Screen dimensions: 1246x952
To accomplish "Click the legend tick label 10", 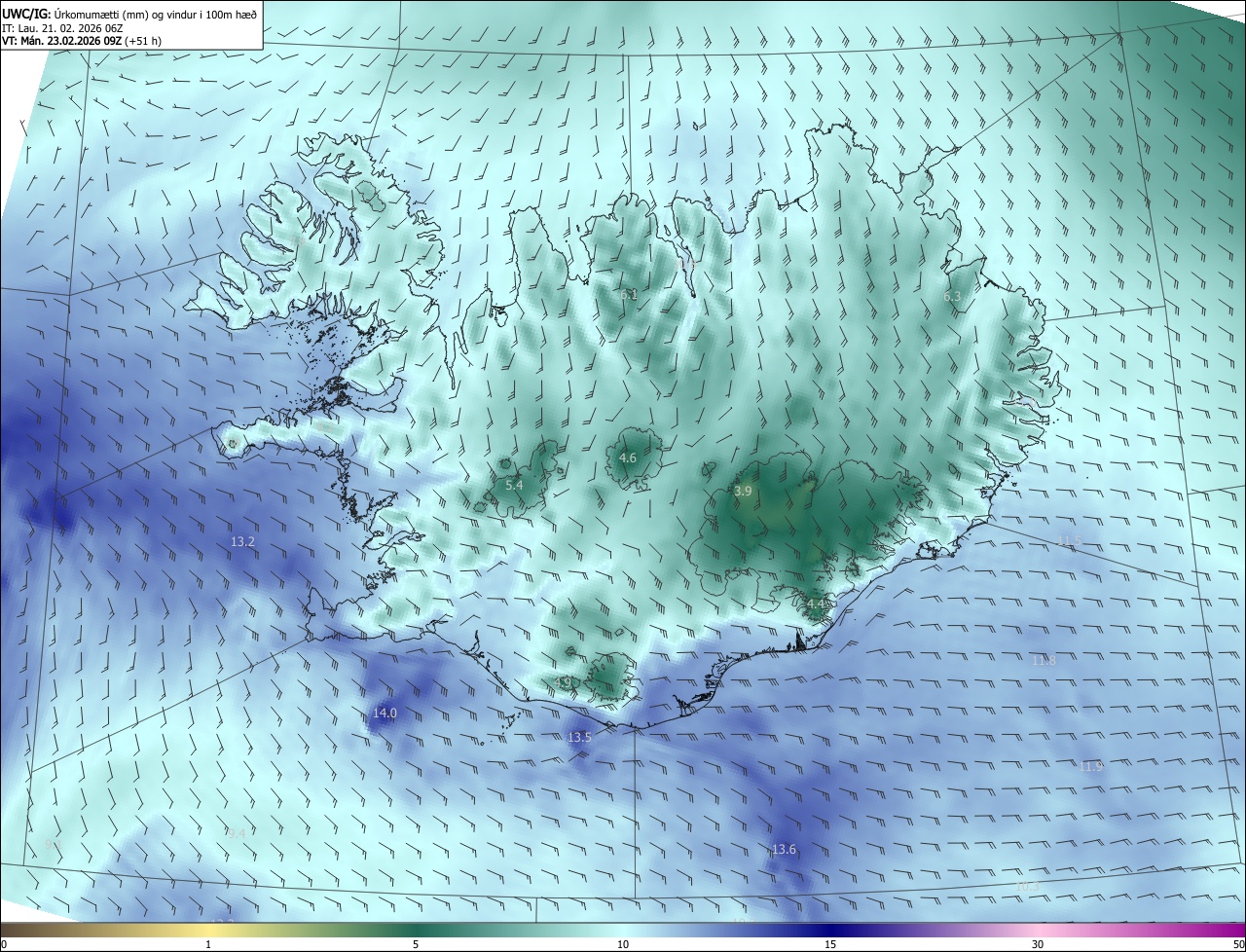I will point(623,944).
